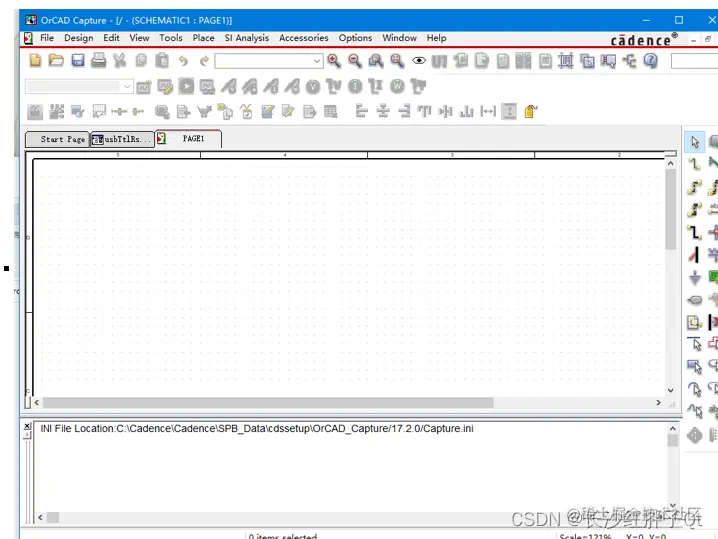
Task: Undo the last action
Action: [x=183, y=60]
